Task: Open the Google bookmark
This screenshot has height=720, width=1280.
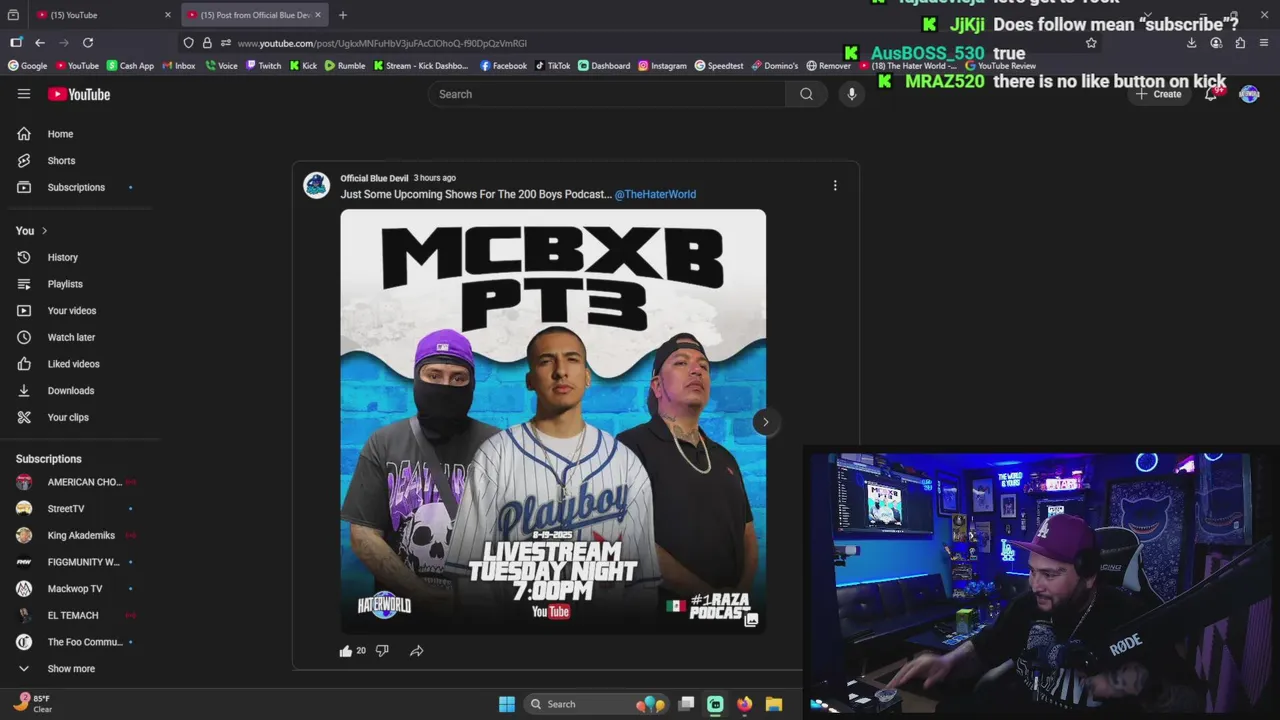Action: coord(27,66)
